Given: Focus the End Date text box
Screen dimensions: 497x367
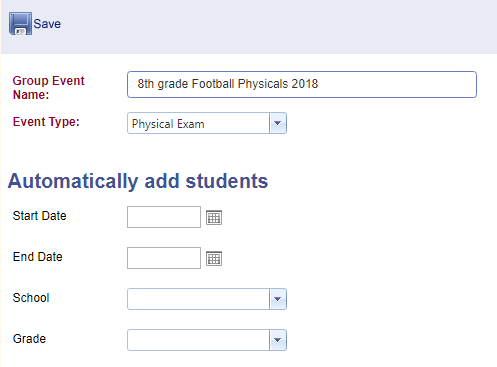Looking at the screenshot, I should (164, 258).
